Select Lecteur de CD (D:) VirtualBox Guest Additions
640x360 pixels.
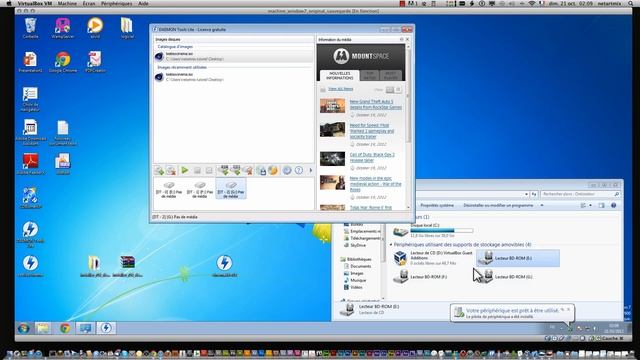(433, 258)
